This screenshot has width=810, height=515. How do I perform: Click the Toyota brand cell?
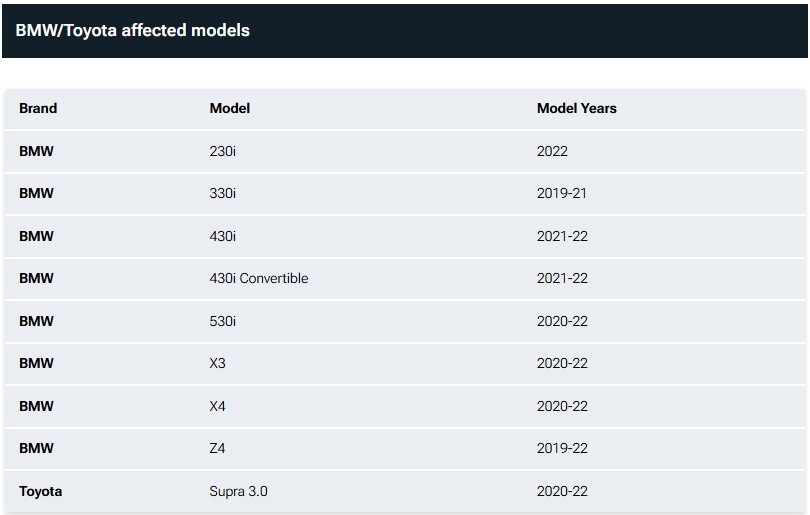tap(41, 491)
